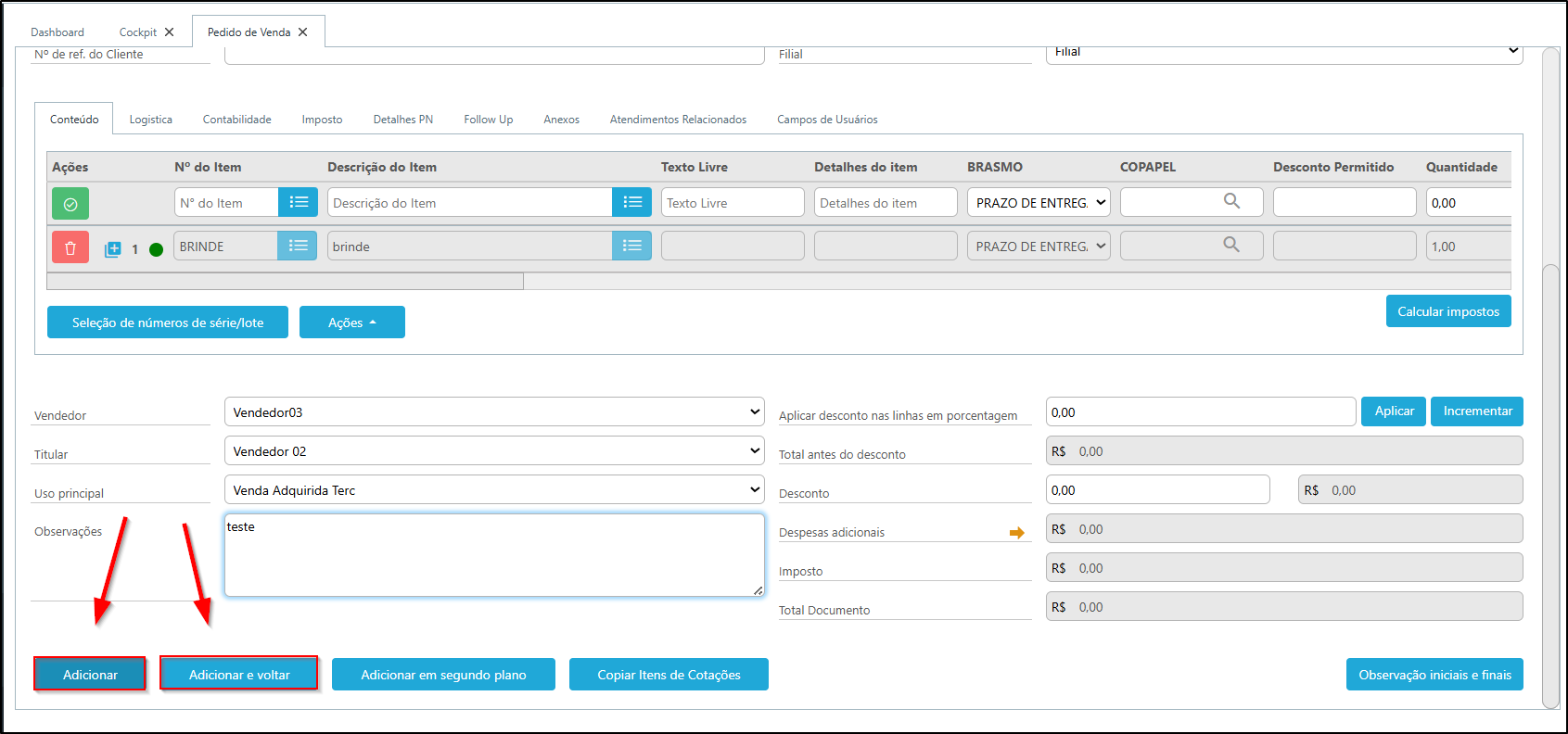
Task: Click the Incrementar button
Action: click(x=1477, y=411)
